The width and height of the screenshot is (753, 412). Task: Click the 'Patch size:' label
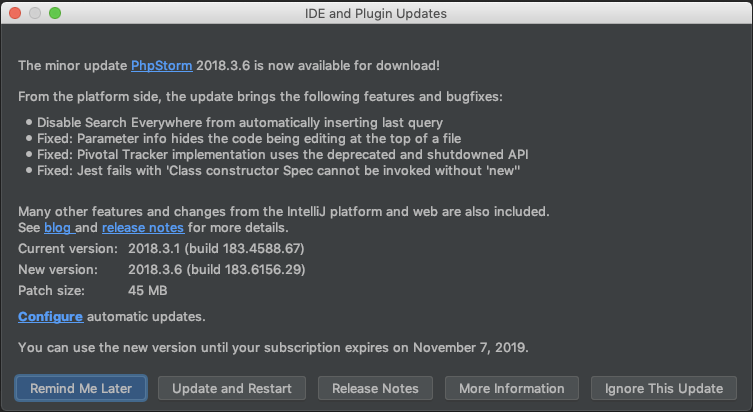51,291
